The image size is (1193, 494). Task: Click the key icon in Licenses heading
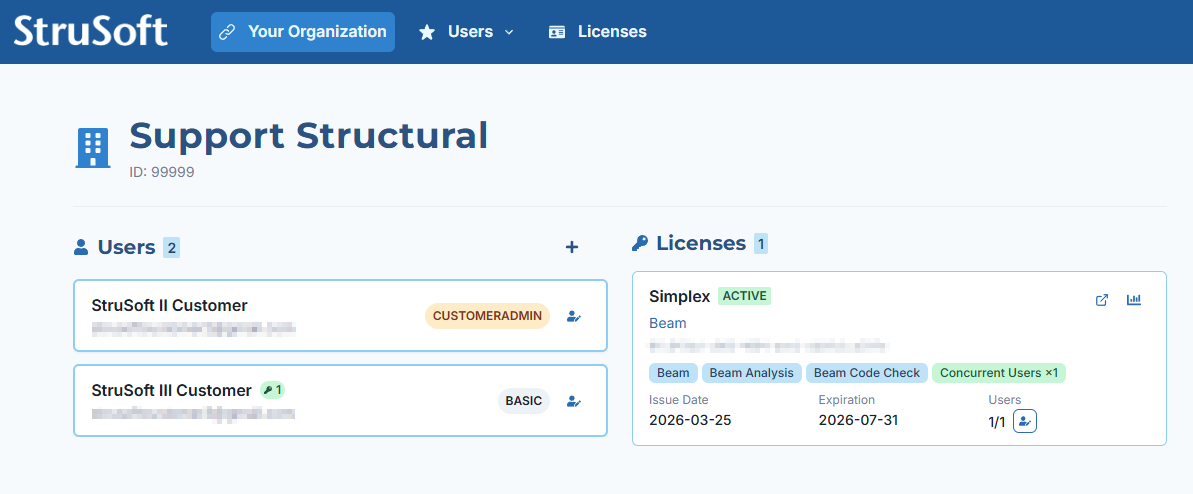coord(640,244)
